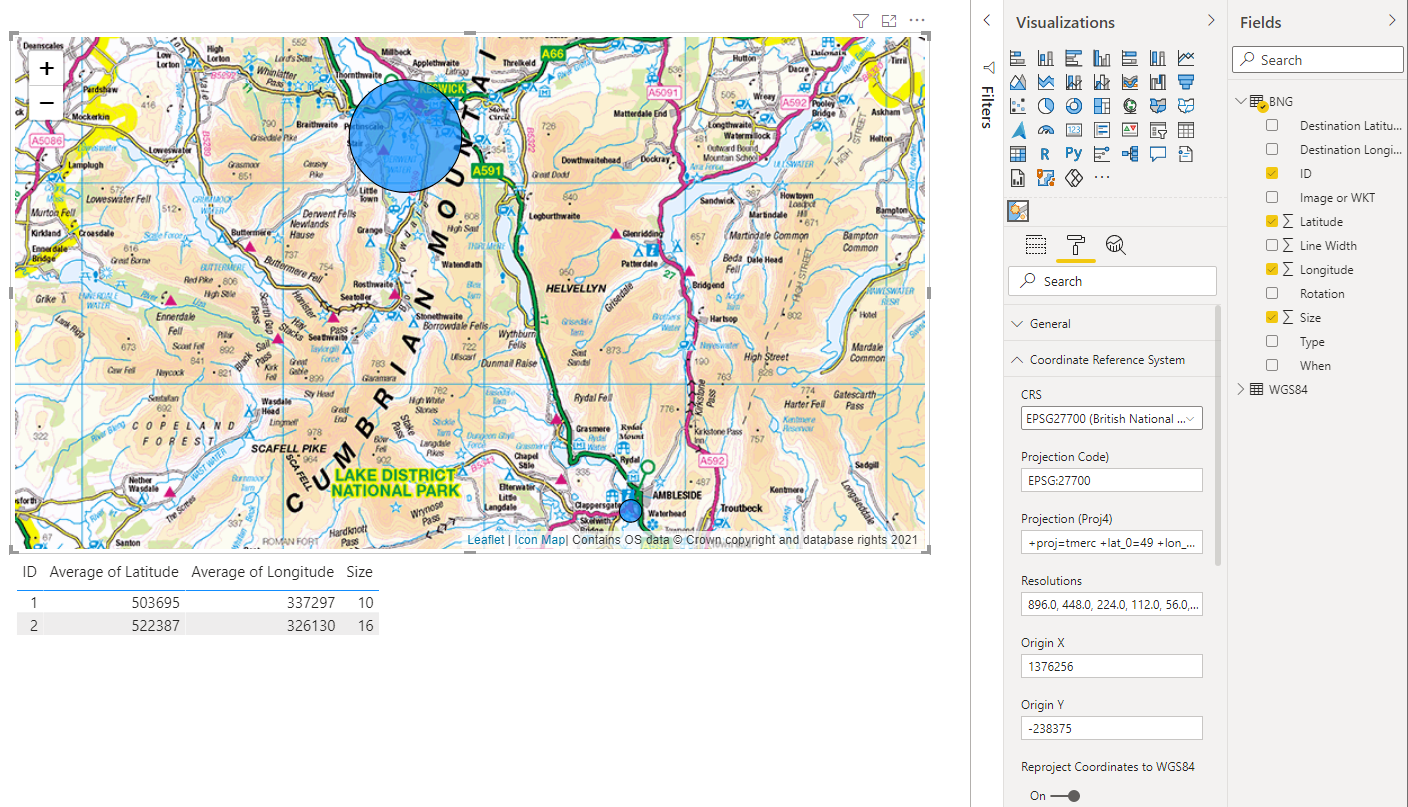This screenshot has height=807, width=1408.
Task: Switch to the Format paint roller tab
Action: click(1076, 245)
